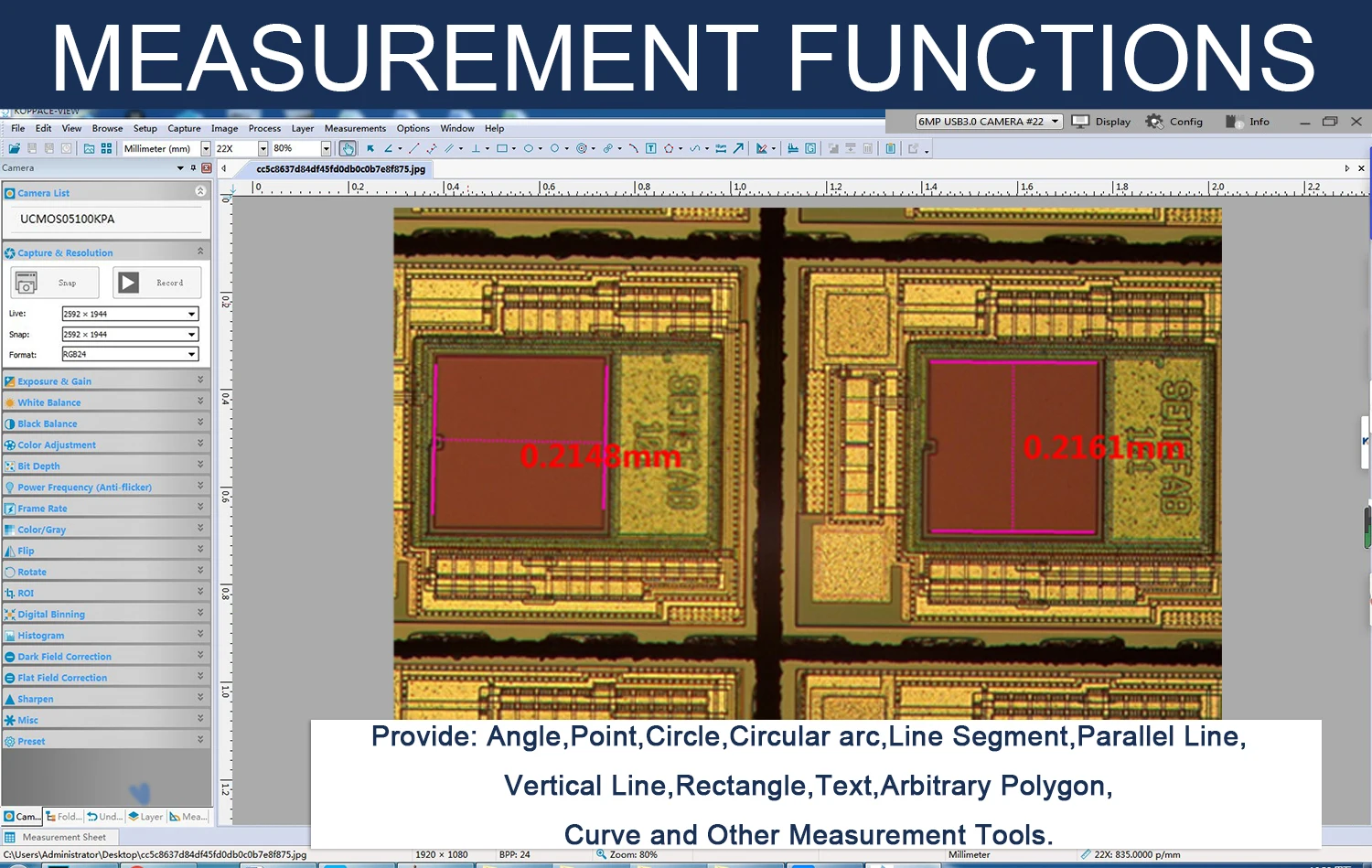Open the 6MP USB3.0 CAMERA #22 dropdown

pos(989,122)
